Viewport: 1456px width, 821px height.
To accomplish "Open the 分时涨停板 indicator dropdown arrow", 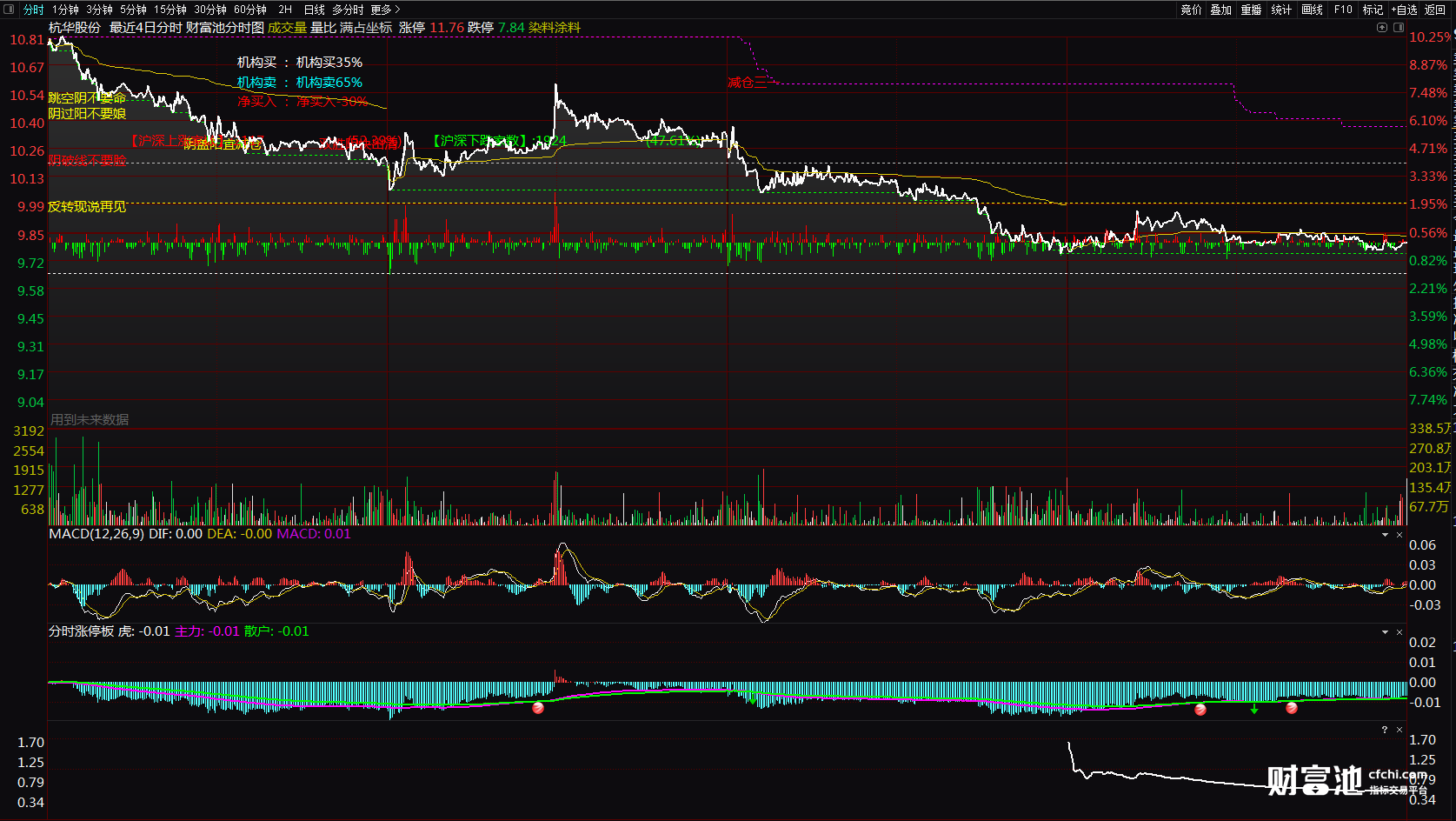I will (1385, 632).
